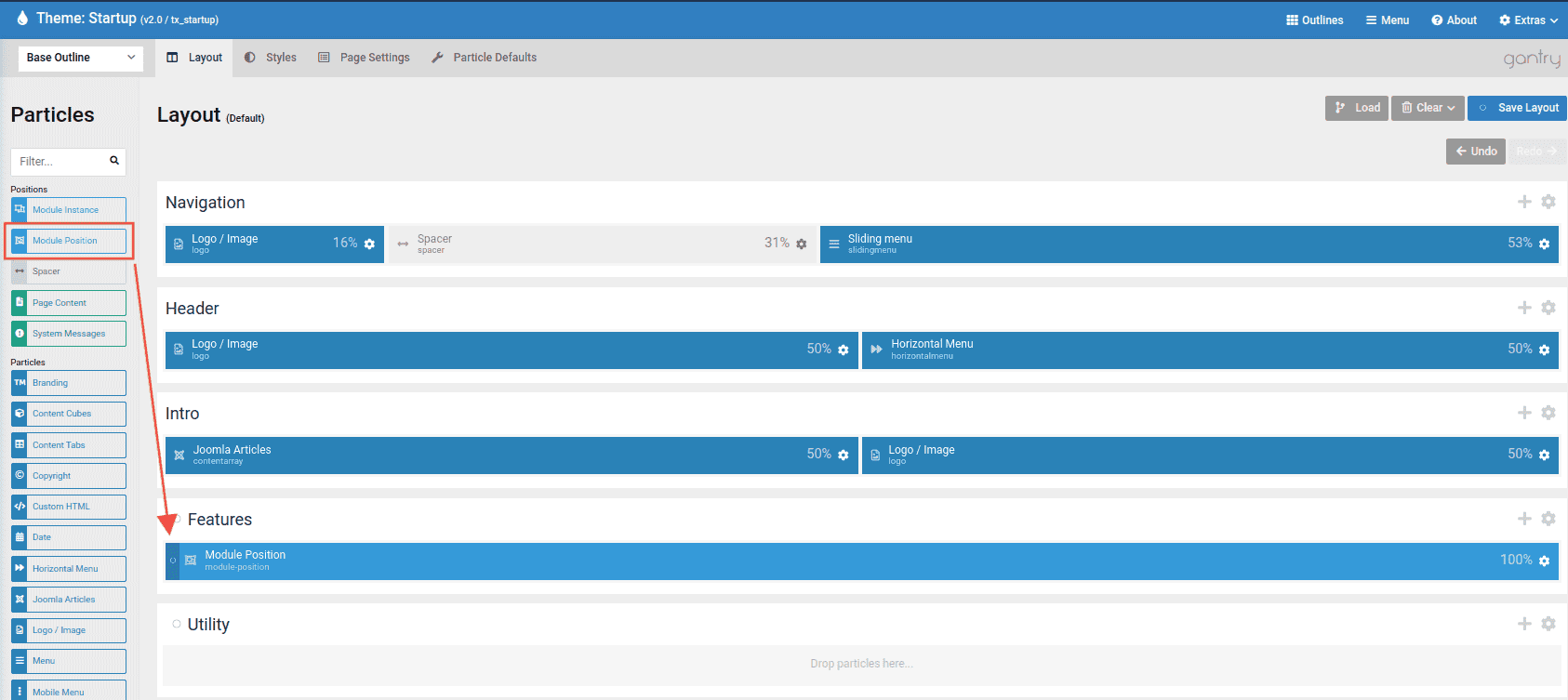1568x700 pixels.
Task: Select the Horizontal Menu particle in sidebar
Action: click(69, 569)
